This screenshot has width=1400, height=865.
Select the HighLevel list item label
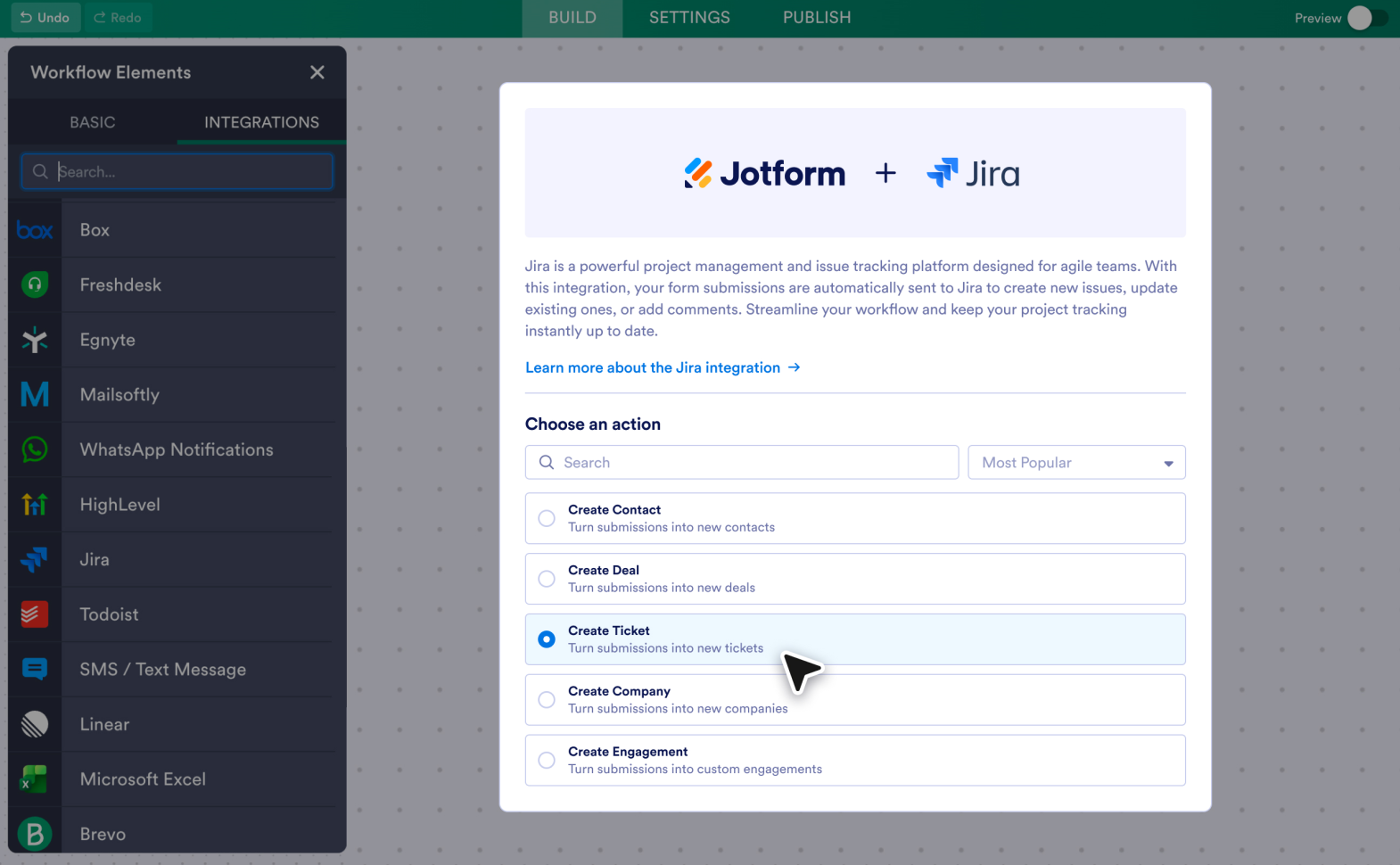120,505
